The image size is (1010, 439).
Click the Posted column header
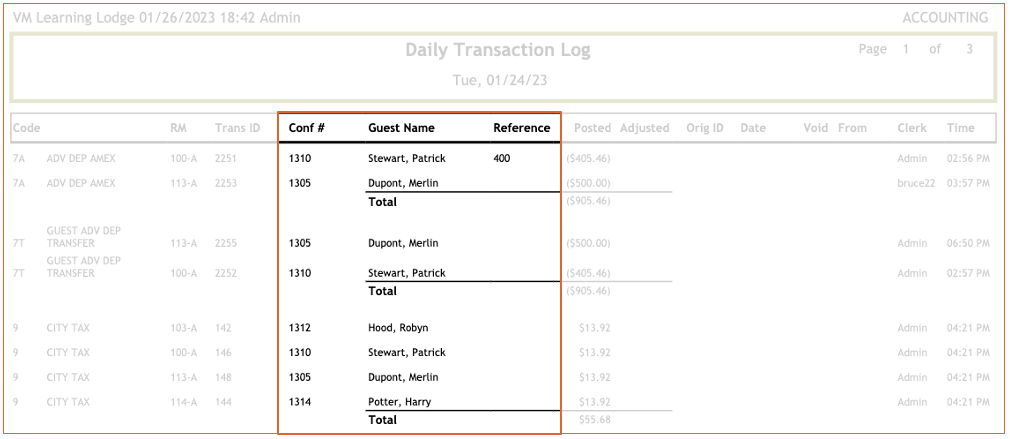pyautogui.click(x=592, y=128)
